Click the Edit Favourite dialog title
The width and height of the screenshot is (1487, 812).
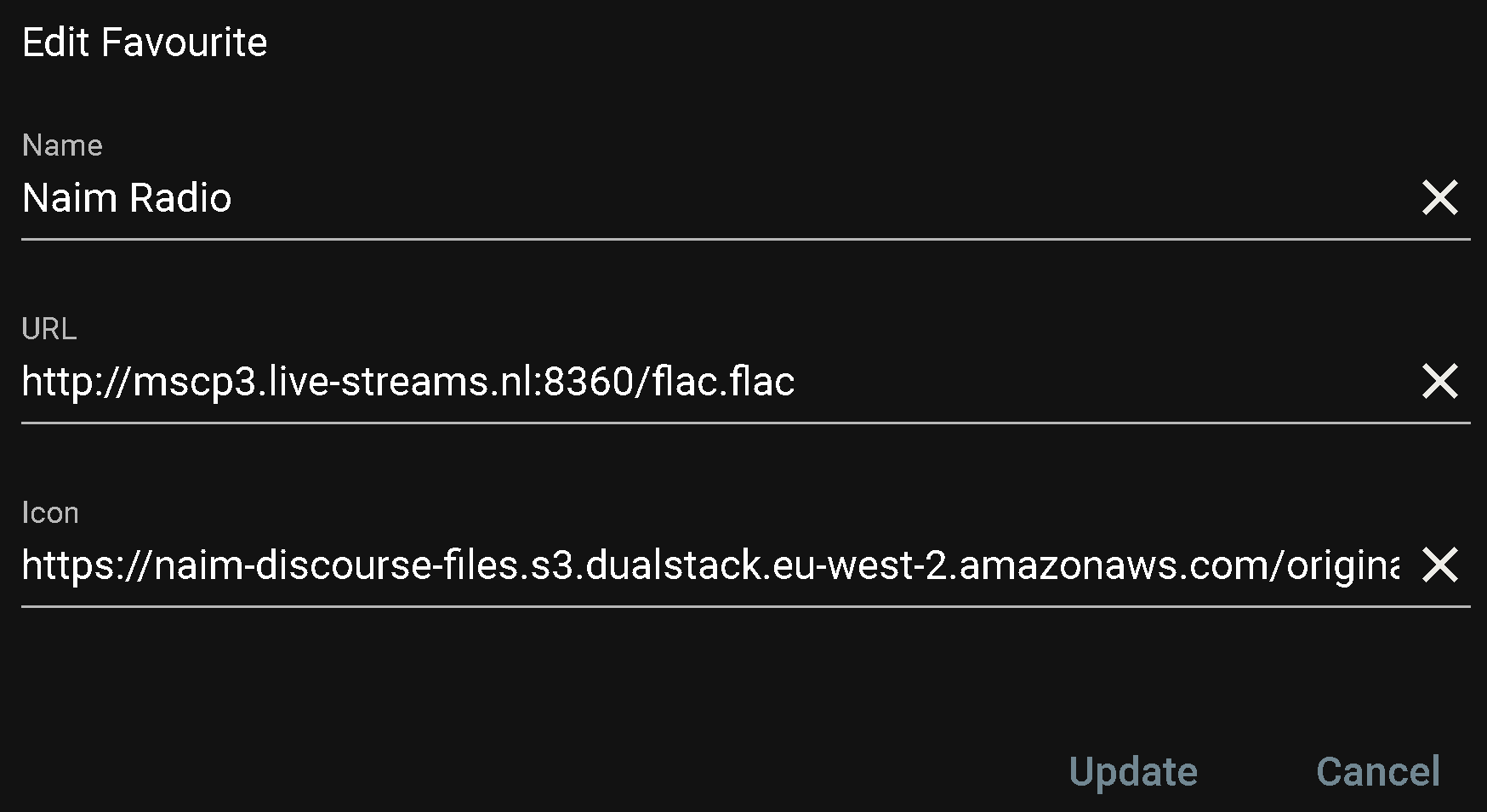145,43
